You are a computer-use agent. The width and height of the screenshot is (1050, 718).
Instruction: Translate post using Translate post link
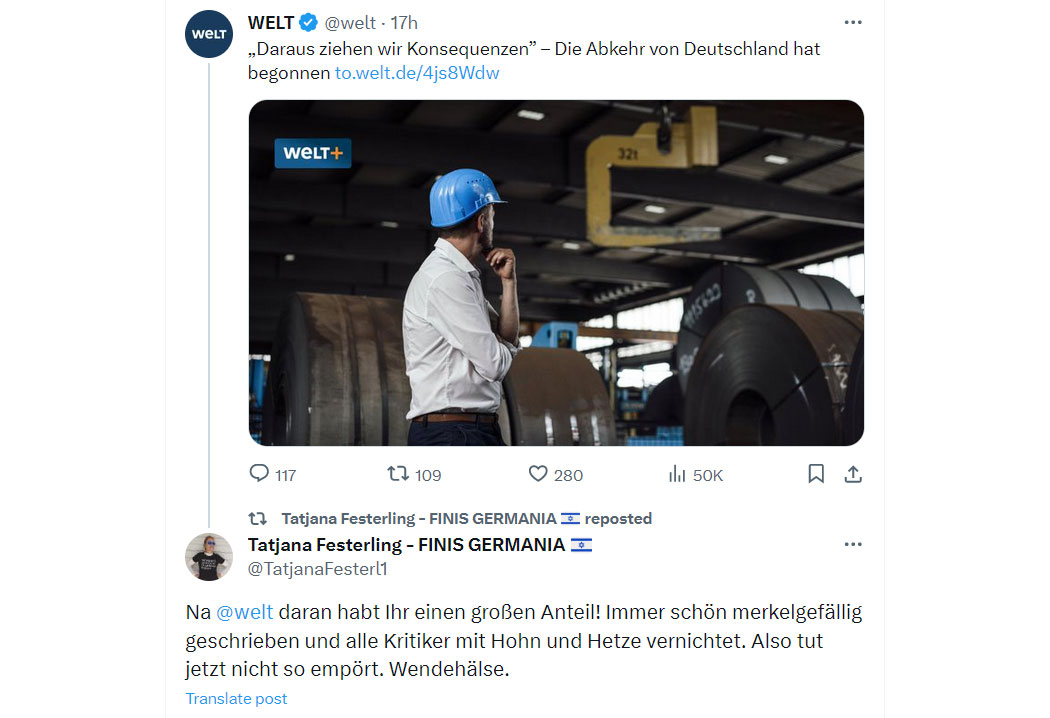(x=236, y=699)
